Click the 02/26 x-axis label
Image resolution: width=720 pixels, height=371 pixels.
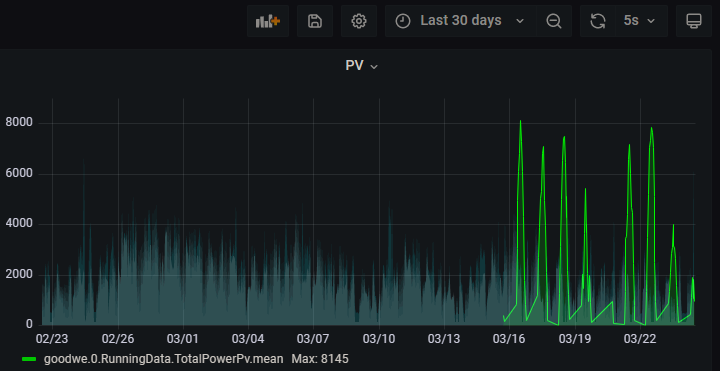coord(118,339)
